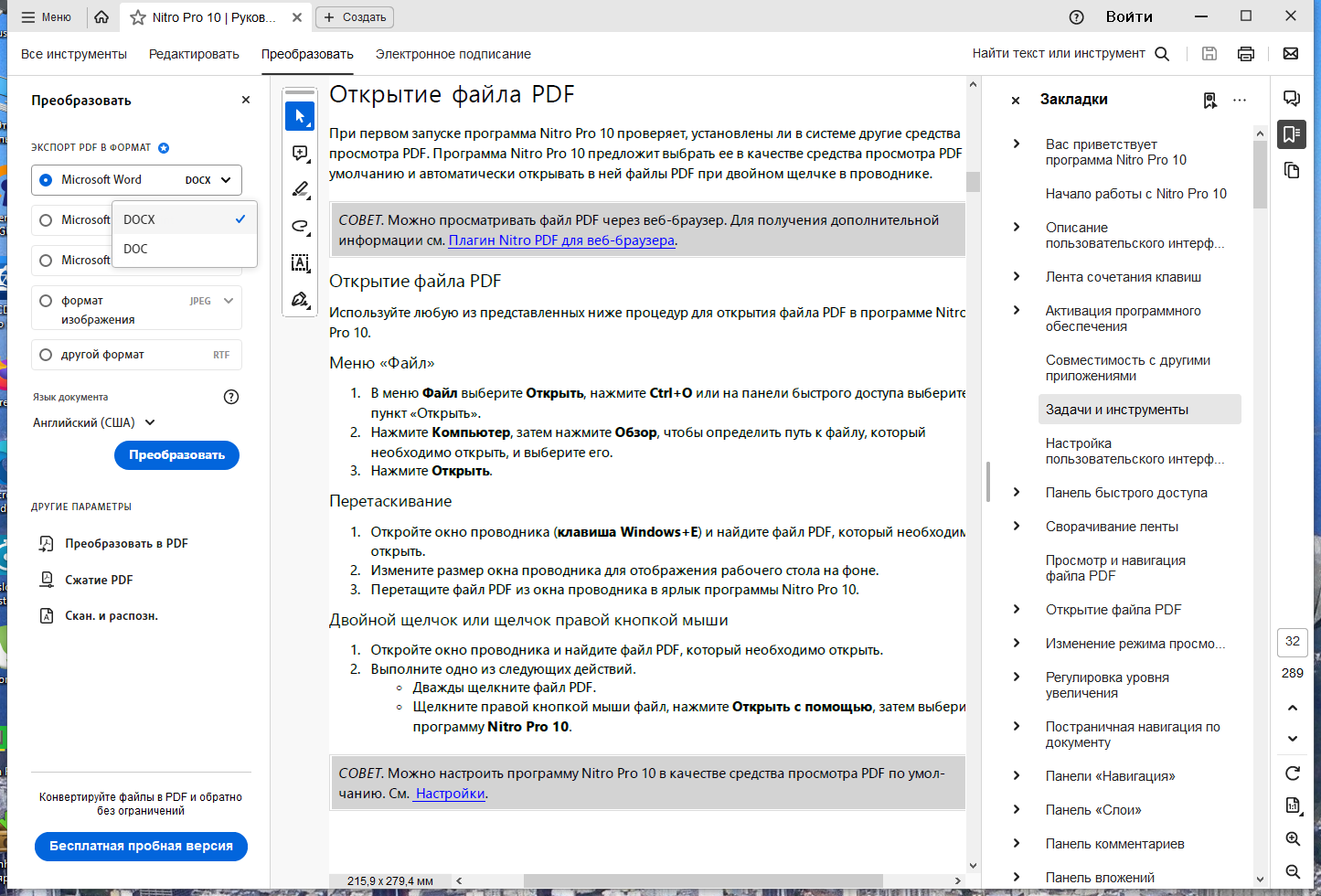This screenshot has height=896, width=1321.
Task: Select the arrow selection tool
Action: click(x=300, y=116)
